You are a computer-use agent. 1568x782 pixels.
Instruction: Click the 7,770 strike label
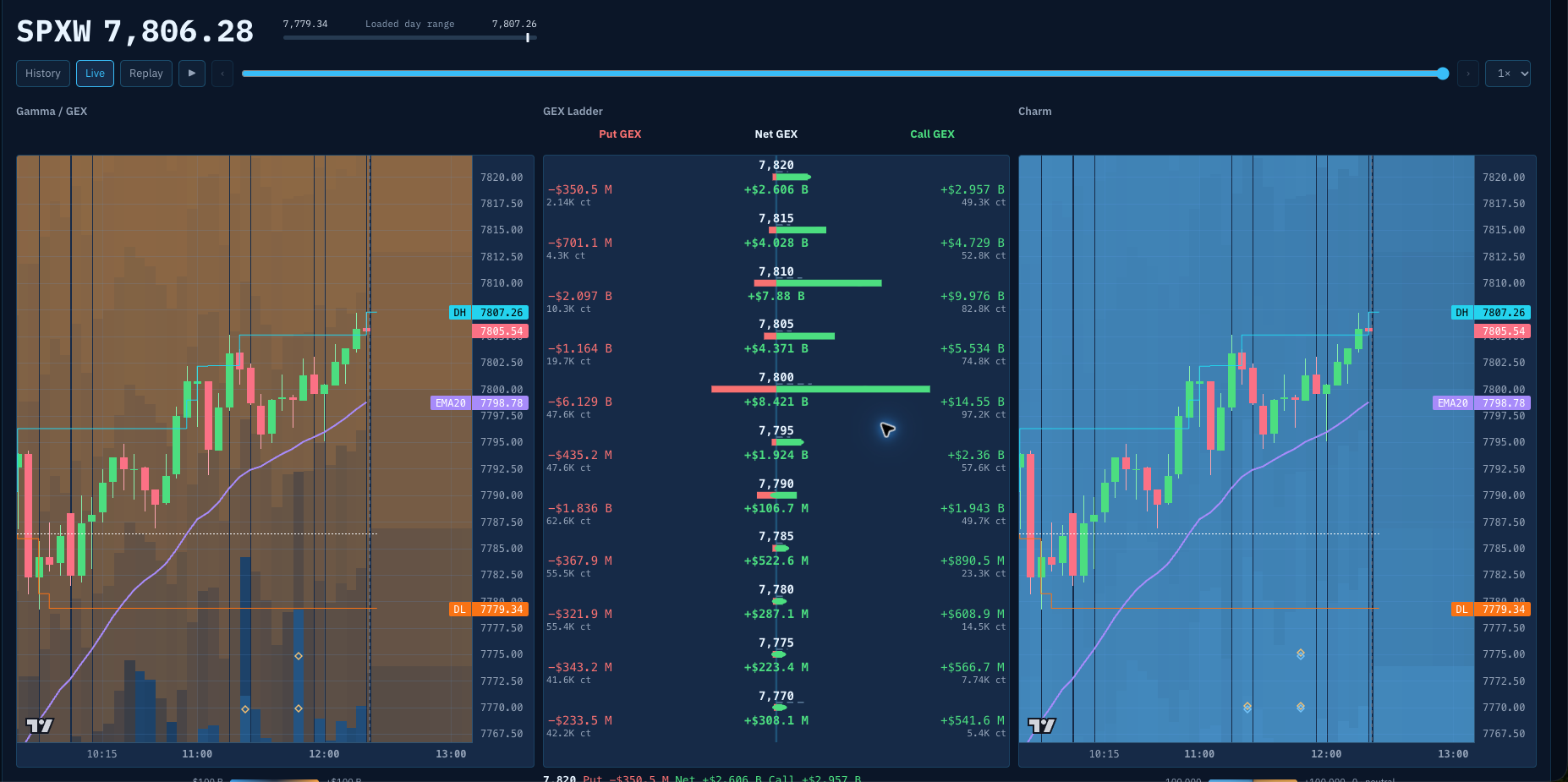point(776,697)
